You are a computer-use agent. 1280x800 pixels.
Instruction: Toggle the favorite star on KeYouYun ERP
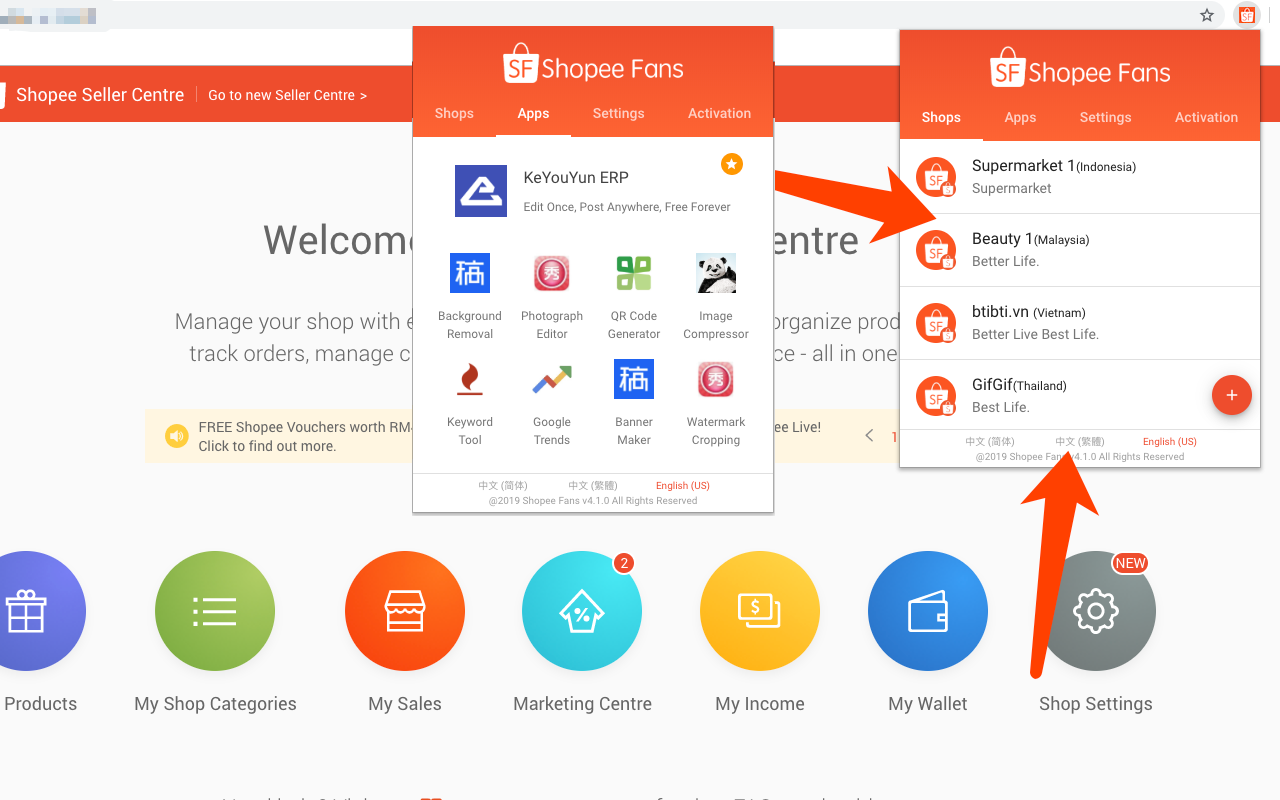coord(731,163)
